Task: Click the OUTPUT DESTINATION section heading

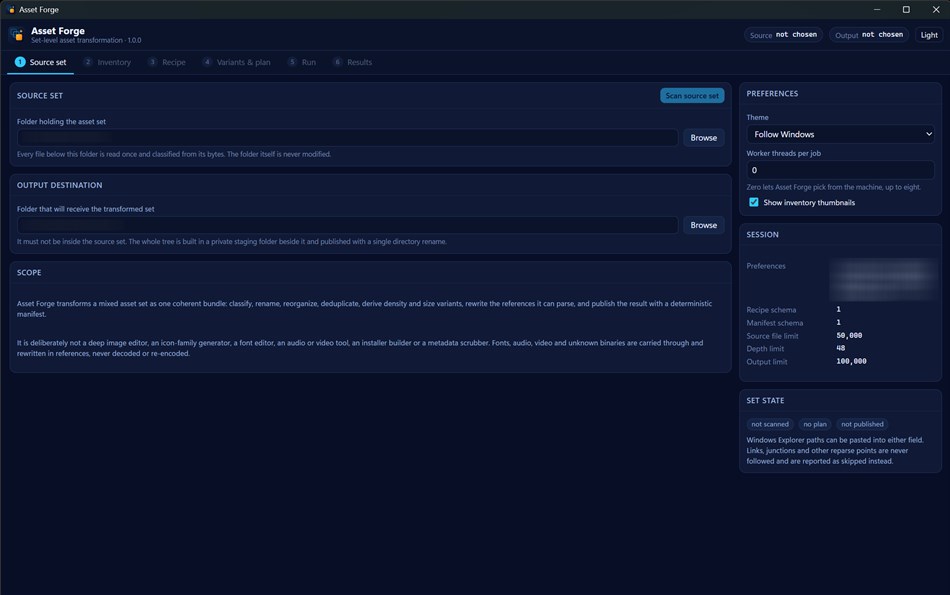Action: click(x=59, y=185)
